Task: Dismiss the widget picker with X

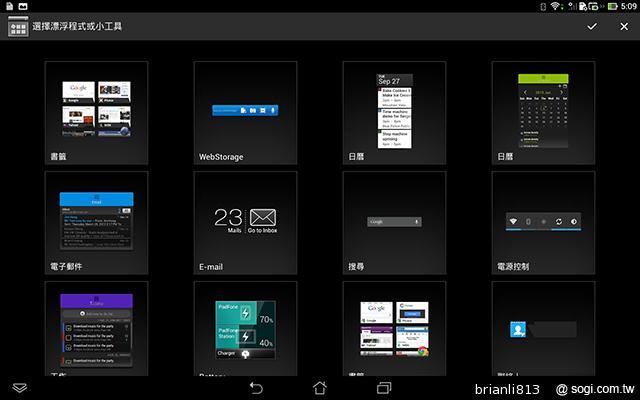Action: coord(624,27)
